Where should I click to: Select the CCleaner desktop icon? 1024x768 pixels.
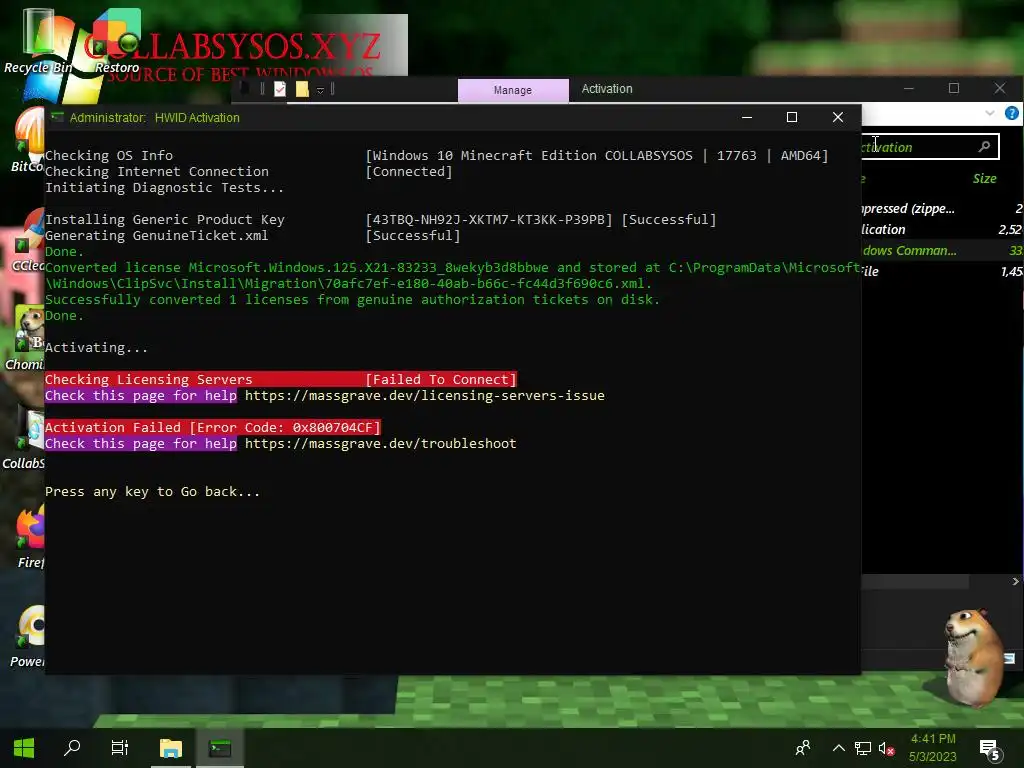[29, 242]
